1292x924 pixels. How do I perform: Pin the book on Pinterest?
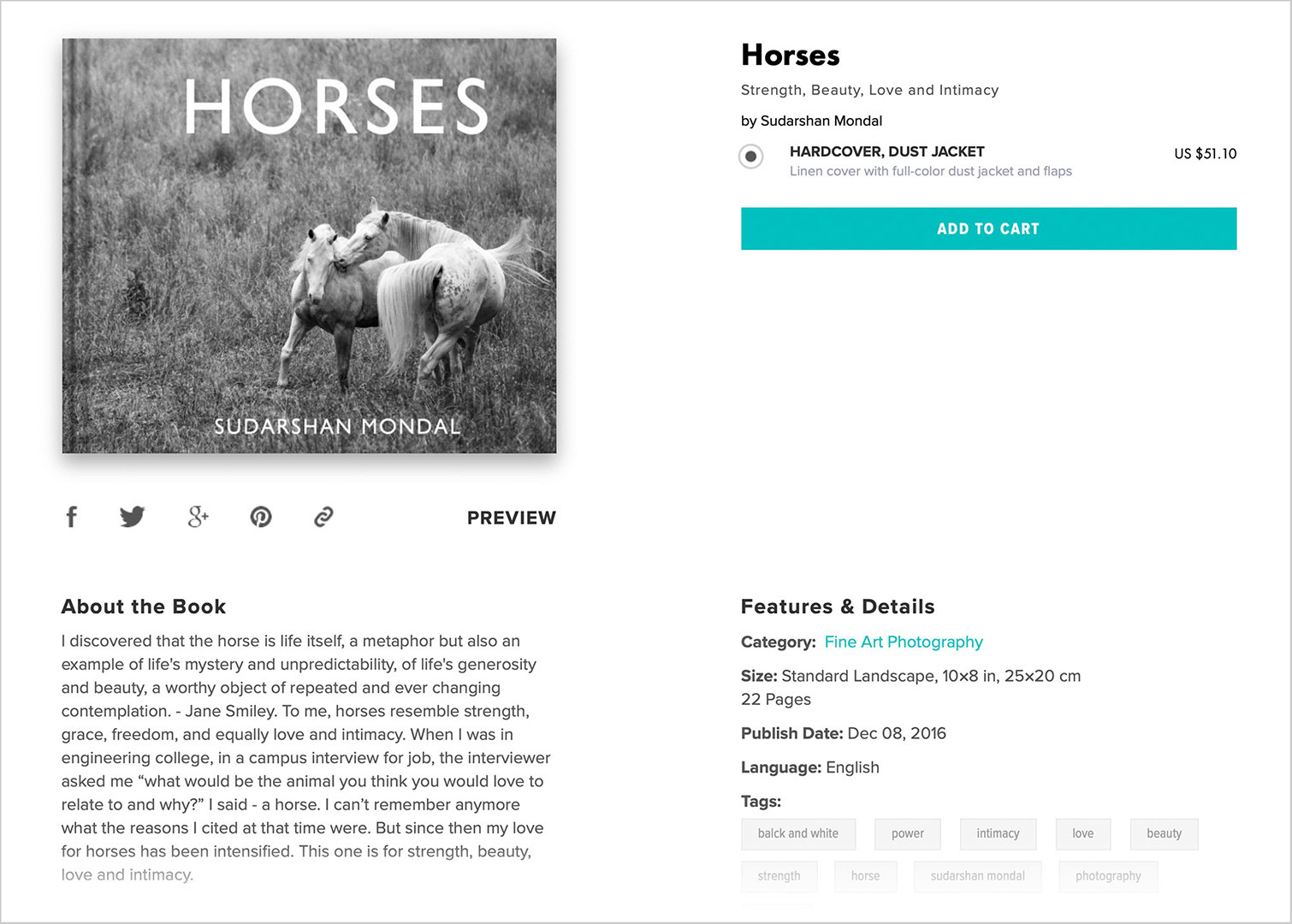point(261,517)
